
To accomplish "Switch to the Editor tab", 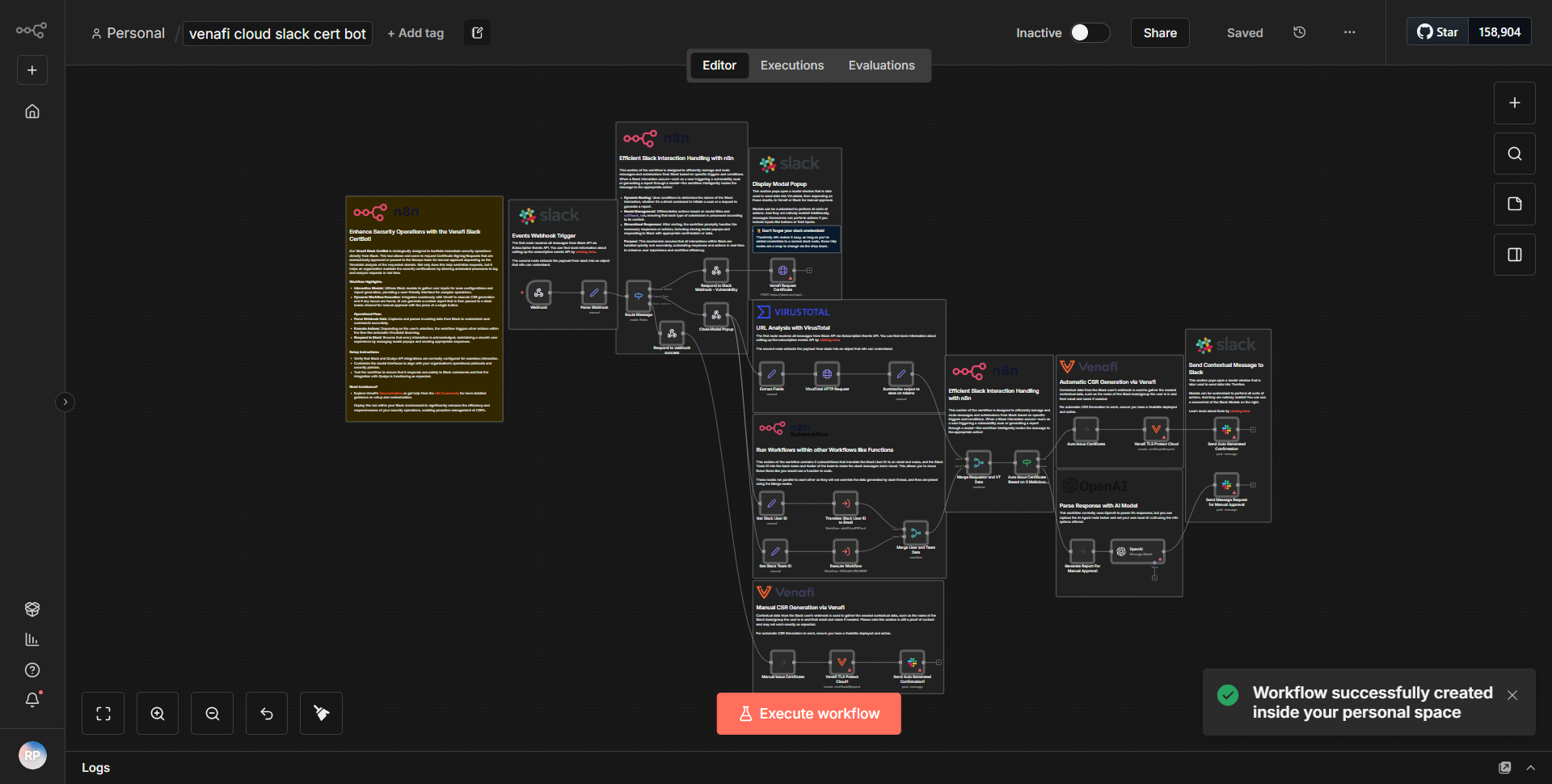I will [x=719, y=65].
